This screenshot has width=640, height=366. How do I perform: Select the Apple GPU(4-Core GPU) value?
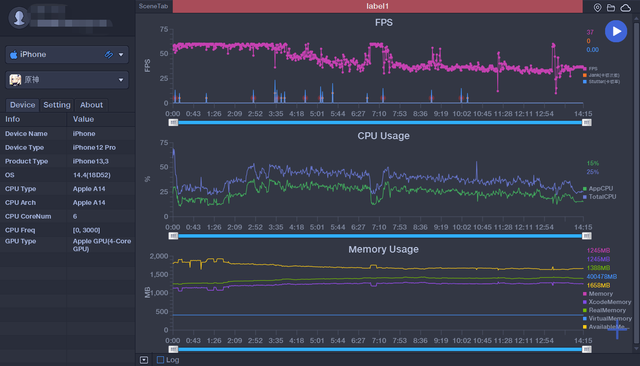coord(102,245)
